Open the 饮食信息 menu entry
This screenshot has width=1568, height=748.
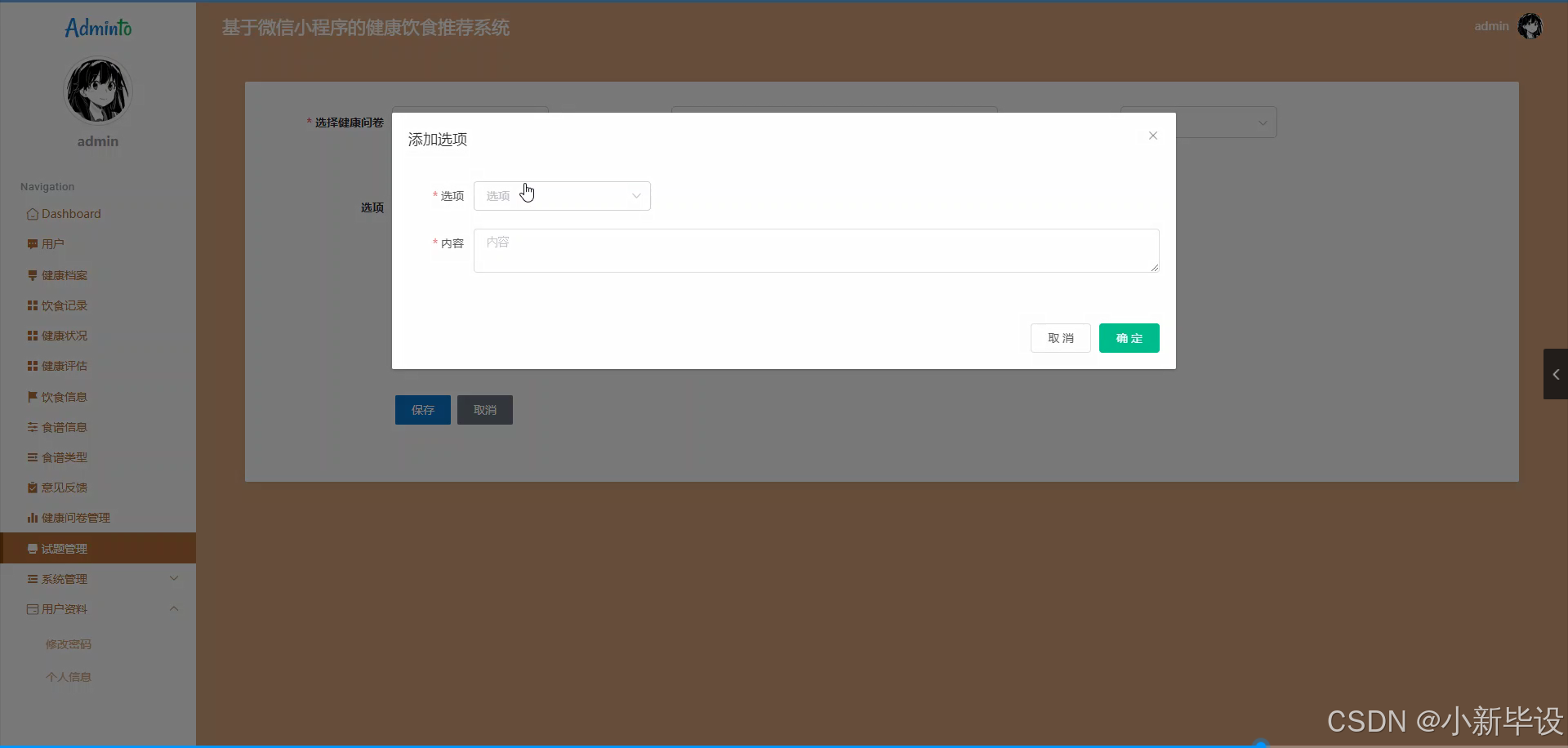coord(63,396)
